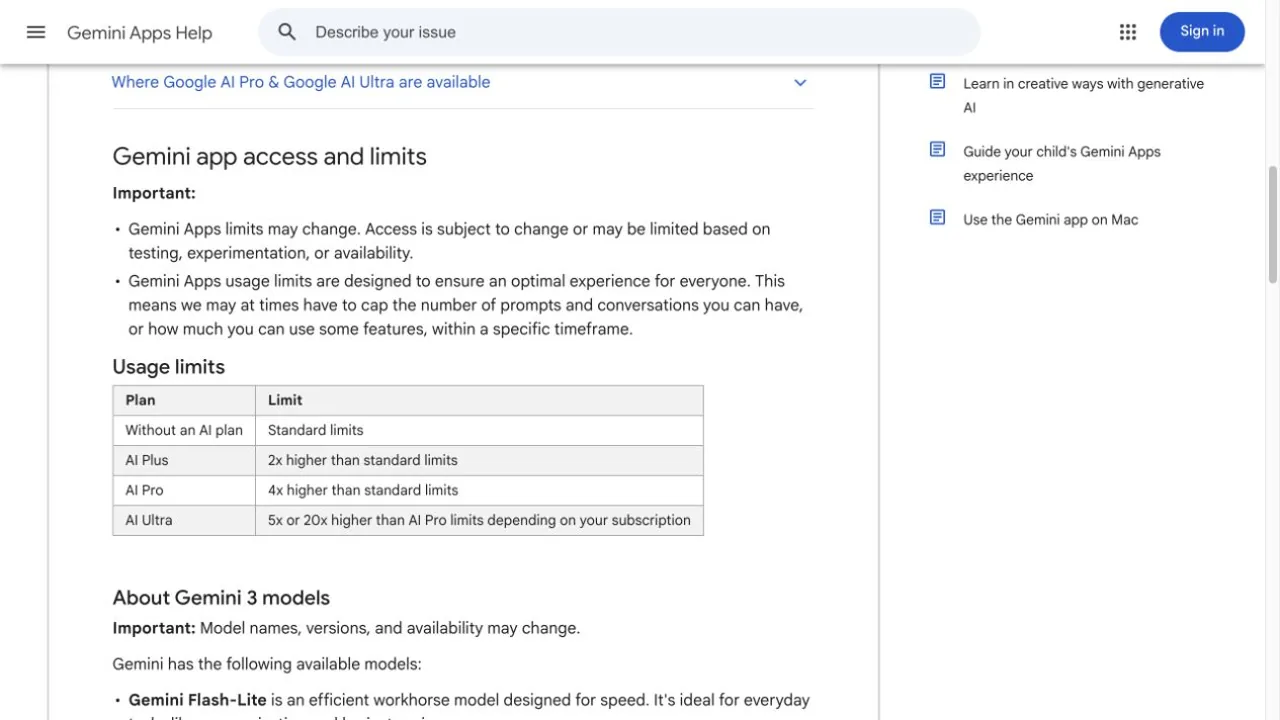Click the page vertical scrollbar thumb

1273,224
